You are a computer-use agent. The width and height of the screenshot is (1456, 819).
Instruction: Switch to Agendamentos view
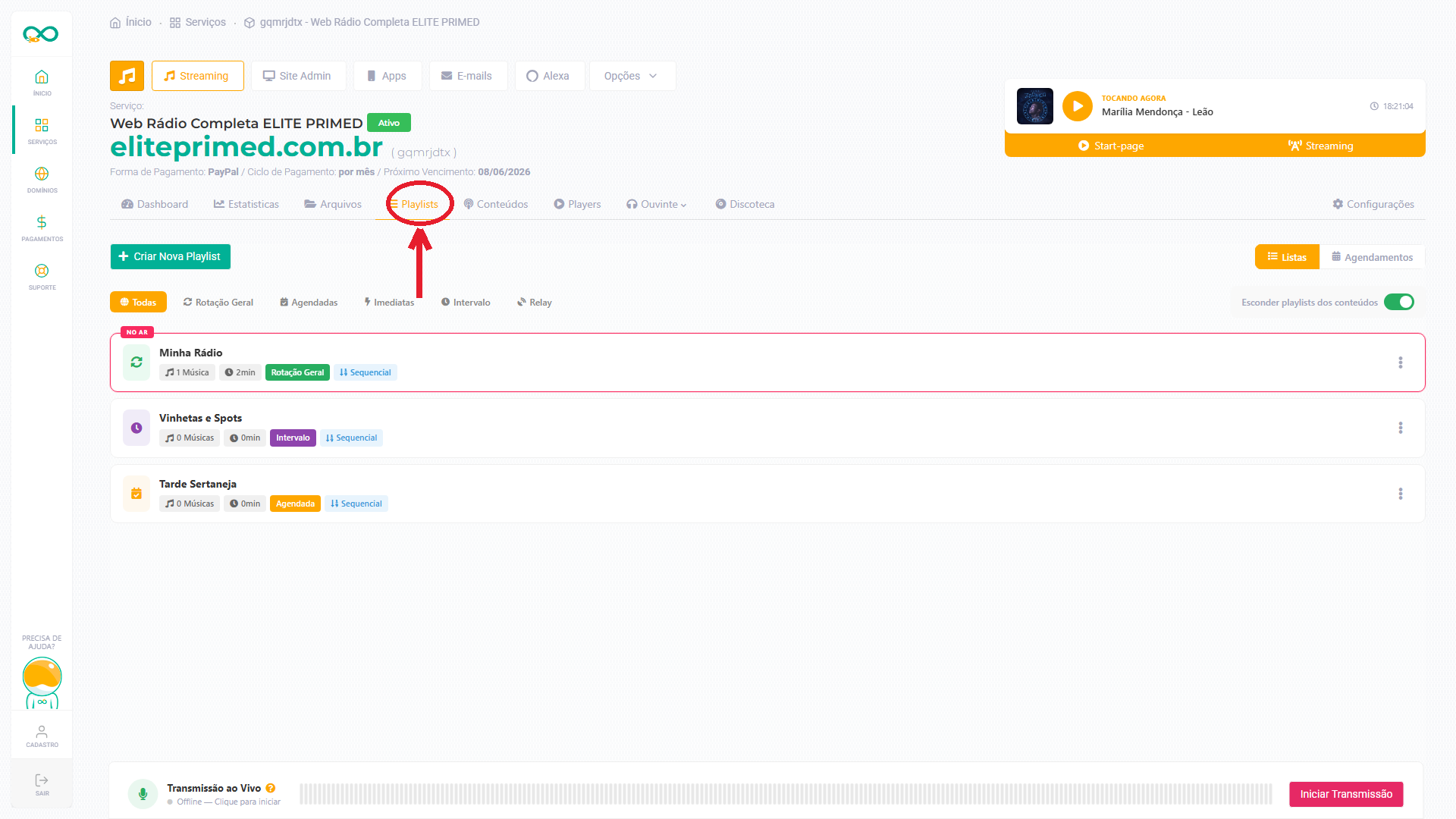(x=1372, y=257)
